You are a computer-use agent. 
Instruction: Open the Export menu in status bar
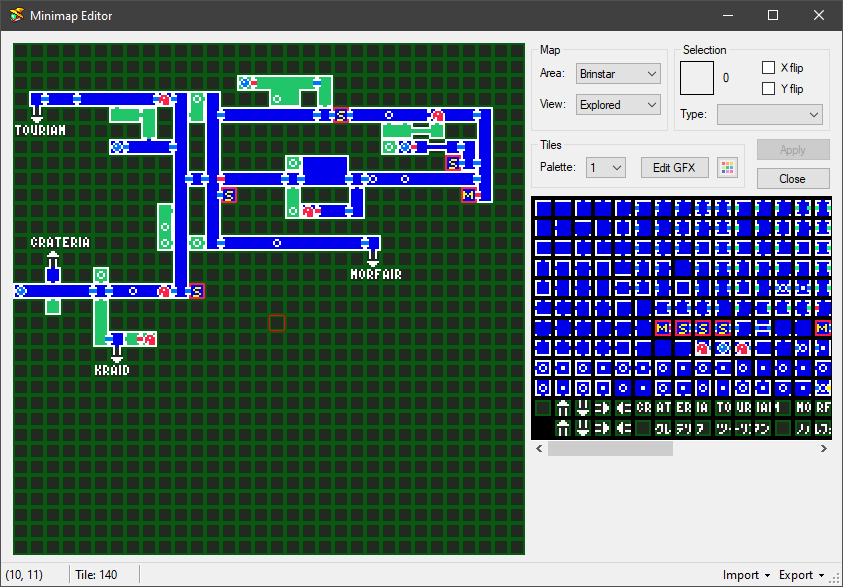802,575
